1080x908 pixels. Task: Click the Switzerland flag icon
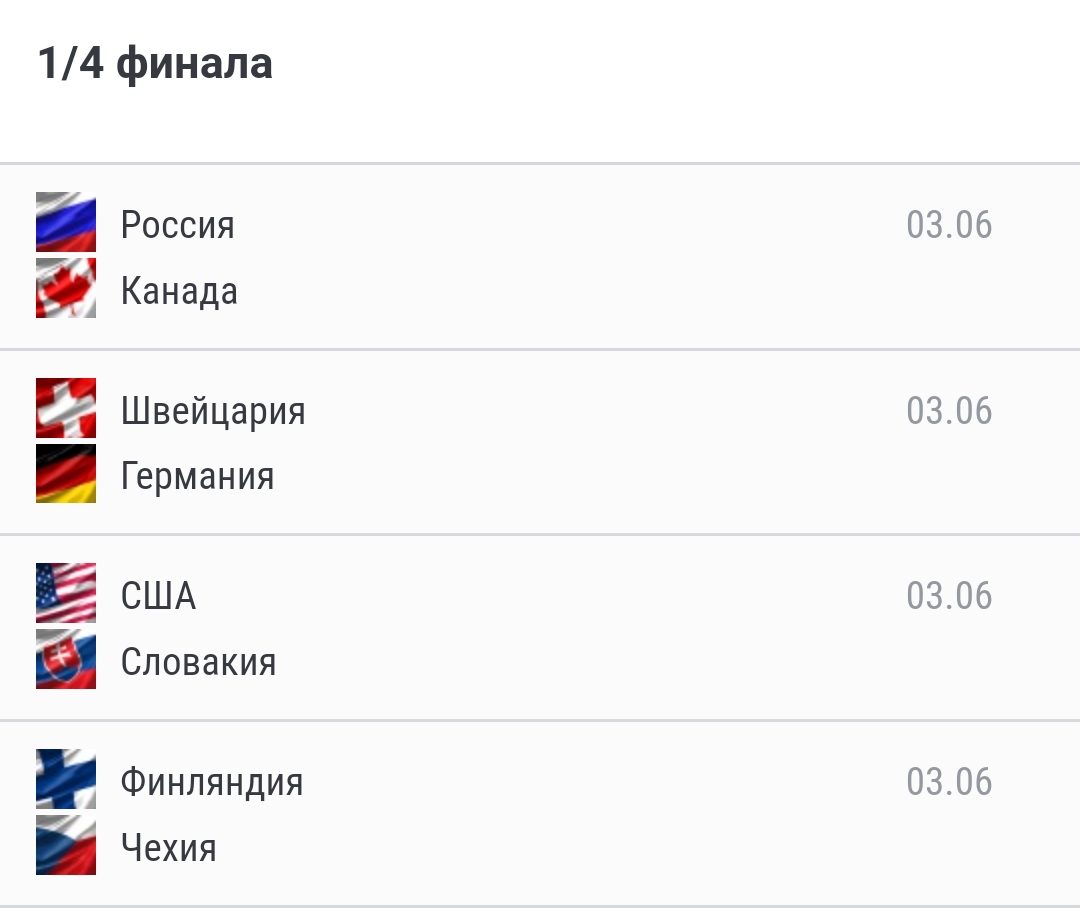(x=66, y=408)
